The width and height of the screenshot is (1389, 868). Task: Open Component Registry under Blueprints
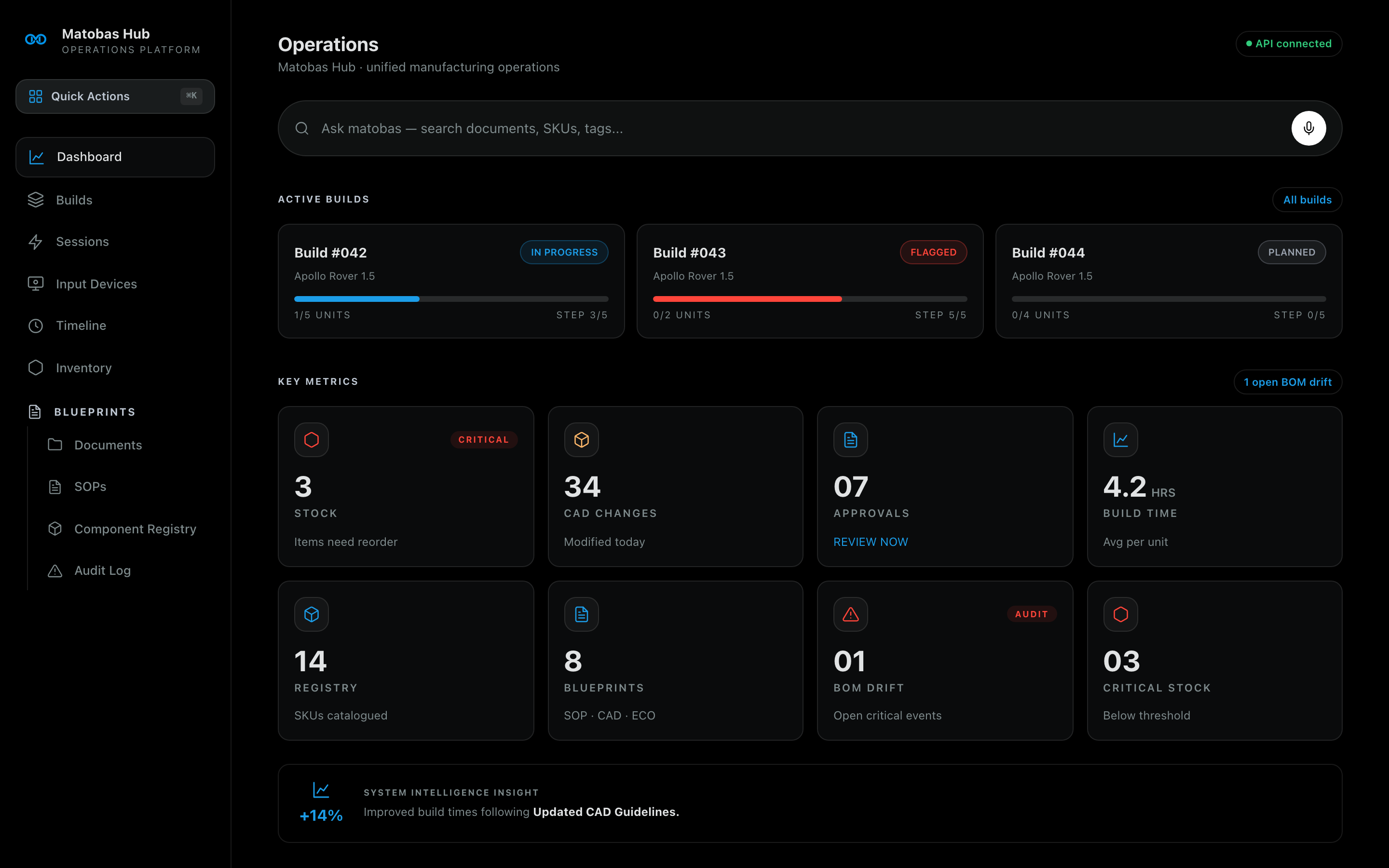point(125,529)
